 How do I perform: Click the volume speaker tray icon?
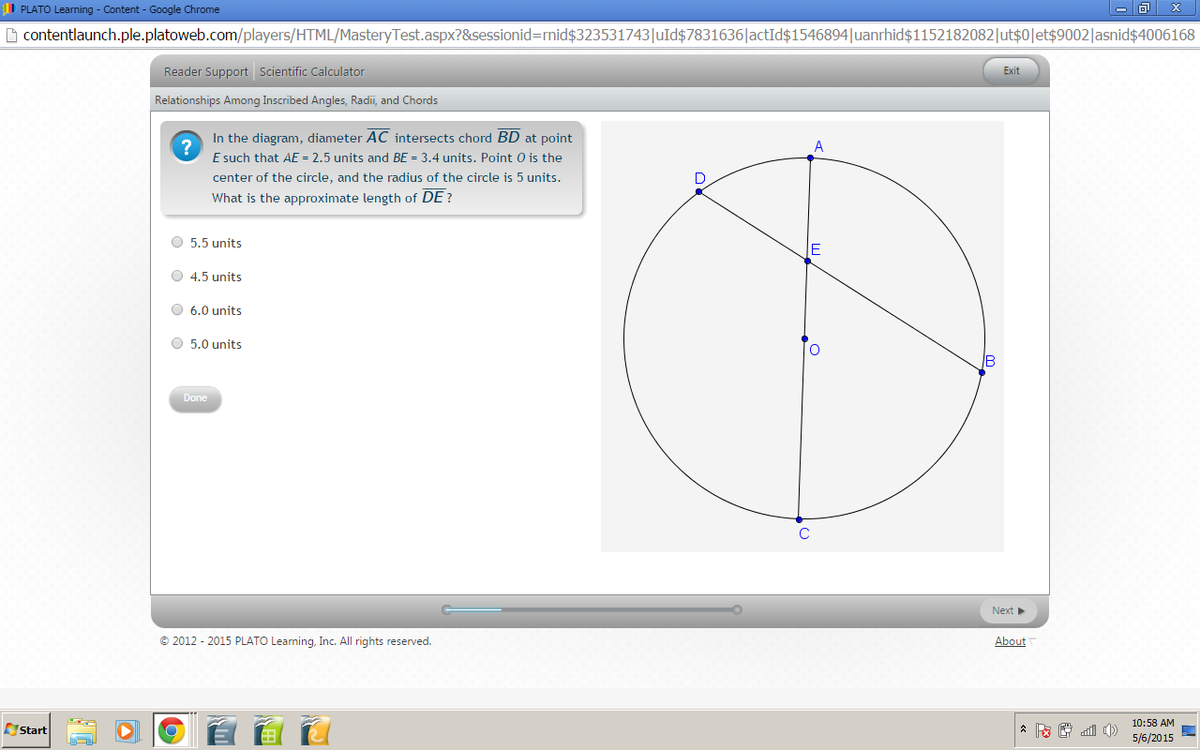pos(1109,730)
